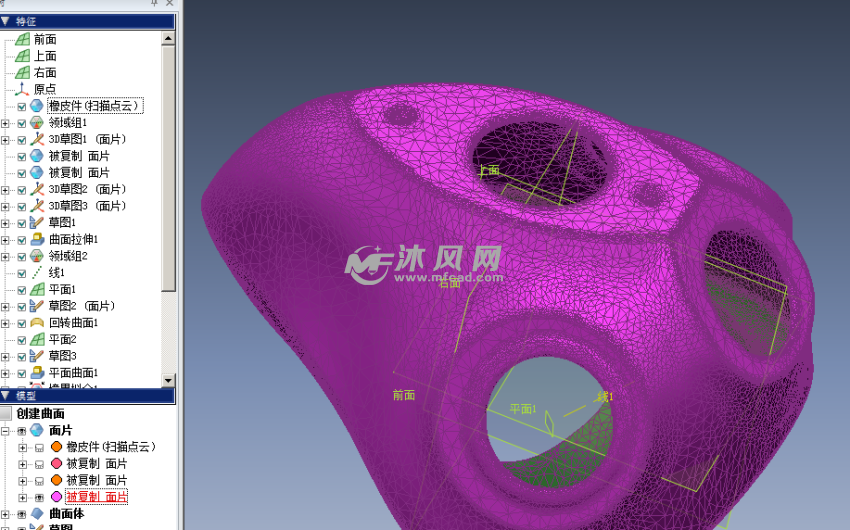Expand the 曲面体 model tree node

[x=6, y=513]
